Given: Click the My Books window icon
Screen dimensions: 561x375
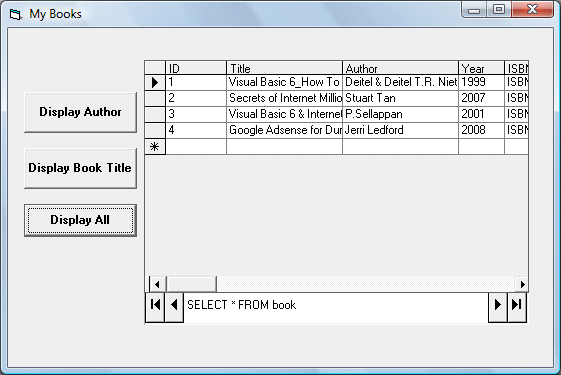Looking at the screenshot, I should coord(16,15).
